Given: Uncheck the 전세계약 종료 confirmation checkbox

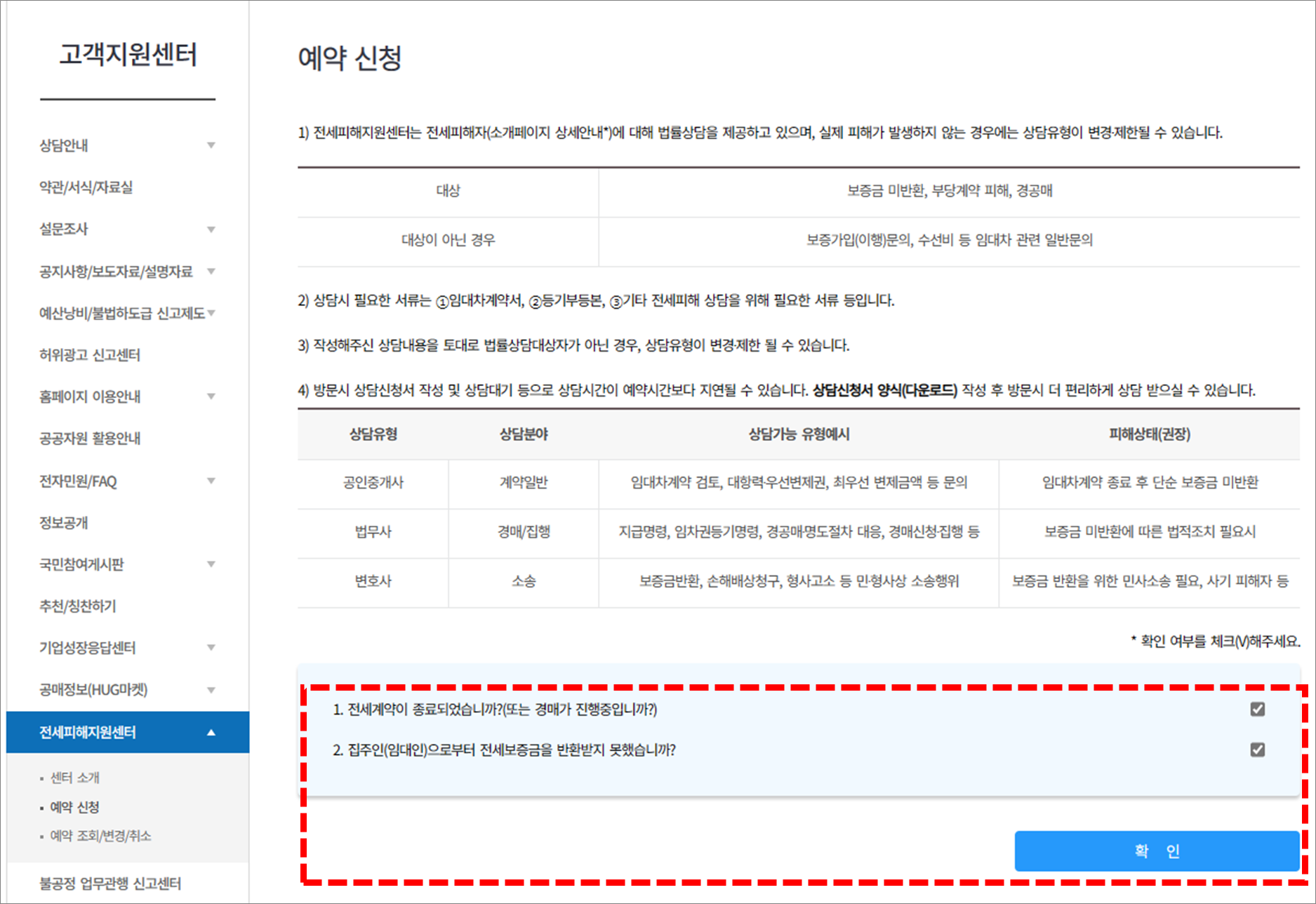Looking at the screenshot, I should [x=1258, y=709].
